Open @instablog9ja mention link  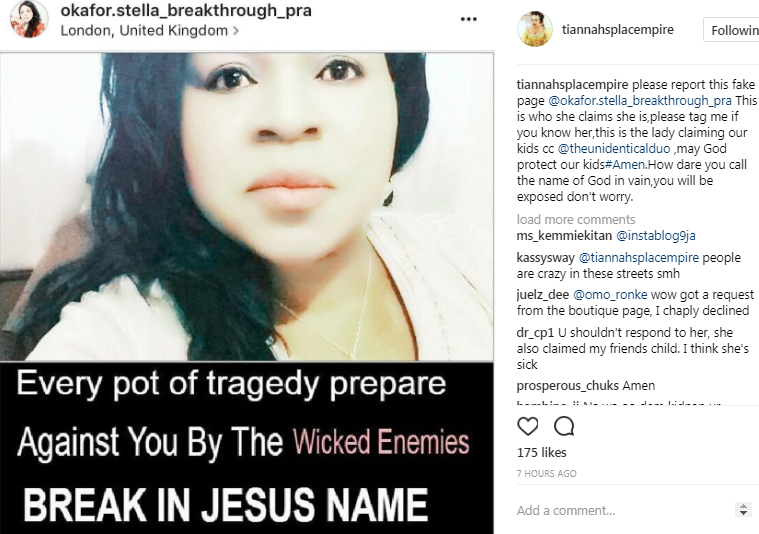click(655, 236)
